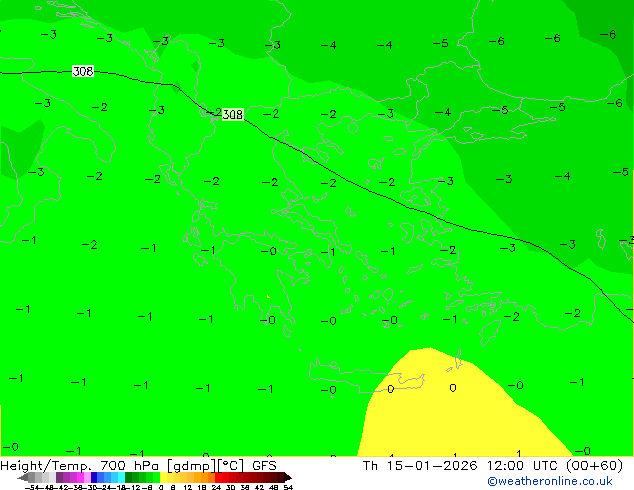Image resolution: width=634 pixels, height=490 pixels.
Task: Click the blue segment of color scale
Action: (x=98, y=478)
